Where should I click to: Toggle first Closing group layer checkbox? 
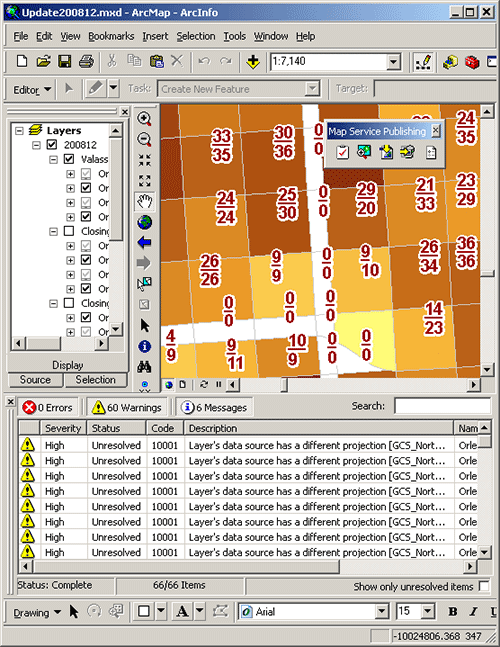tap(69, 231)
